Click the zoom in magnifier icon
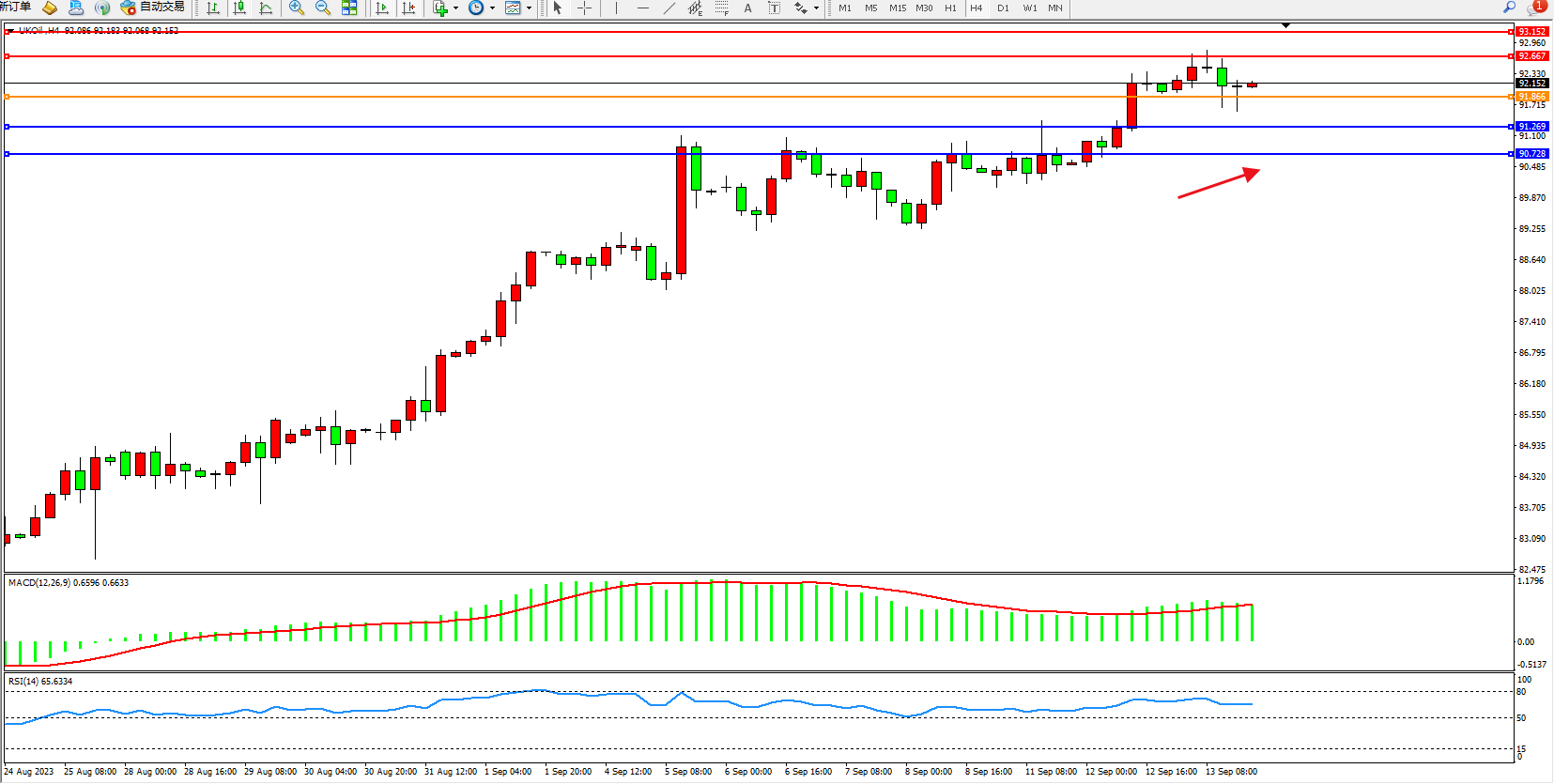Screen dimensions: 1554x784 point(297,8)
